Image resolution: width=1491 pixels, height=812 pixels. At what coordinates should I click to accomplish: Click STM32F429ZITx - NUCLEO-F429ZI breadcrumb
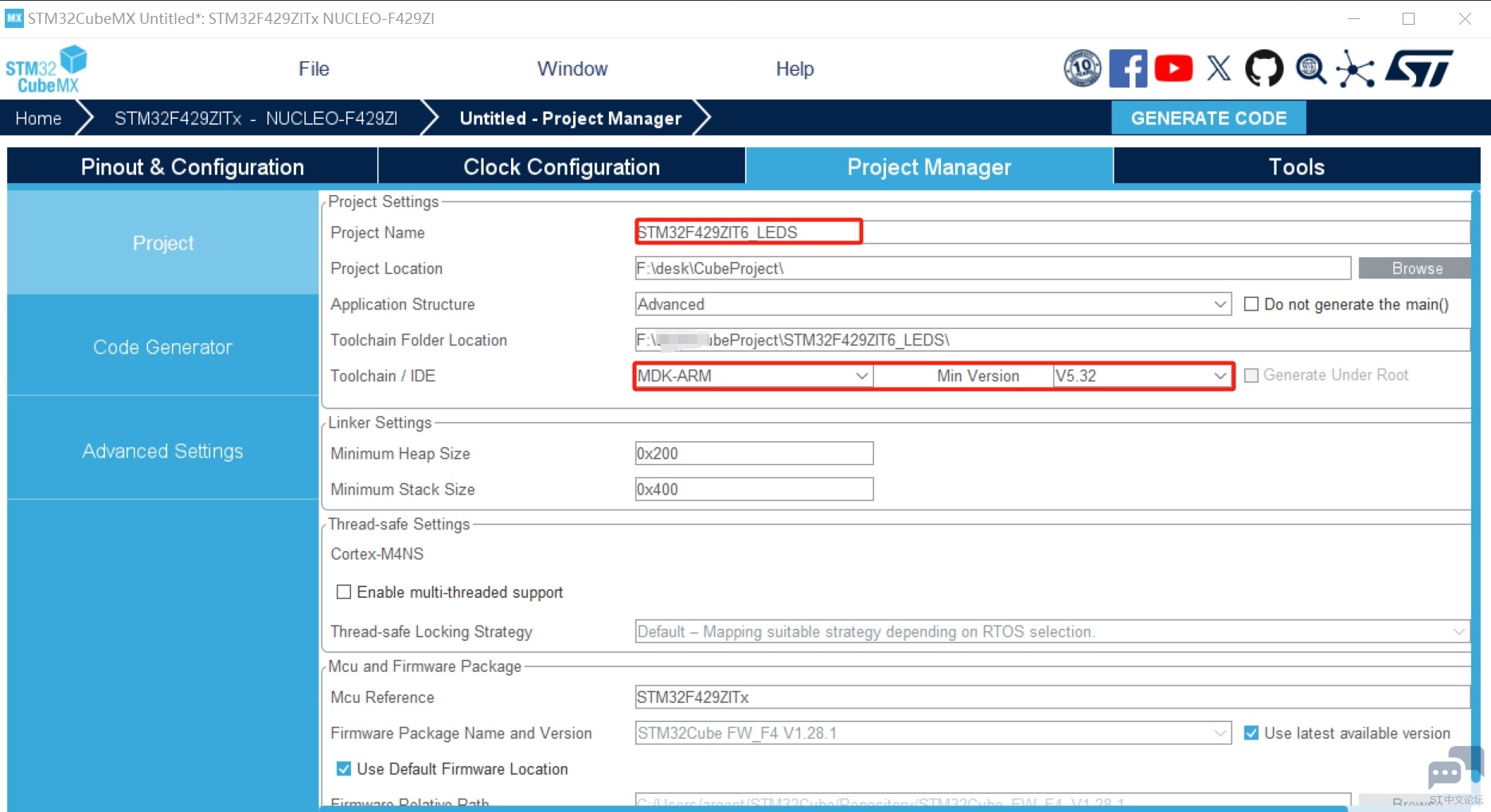coord(256,119)
